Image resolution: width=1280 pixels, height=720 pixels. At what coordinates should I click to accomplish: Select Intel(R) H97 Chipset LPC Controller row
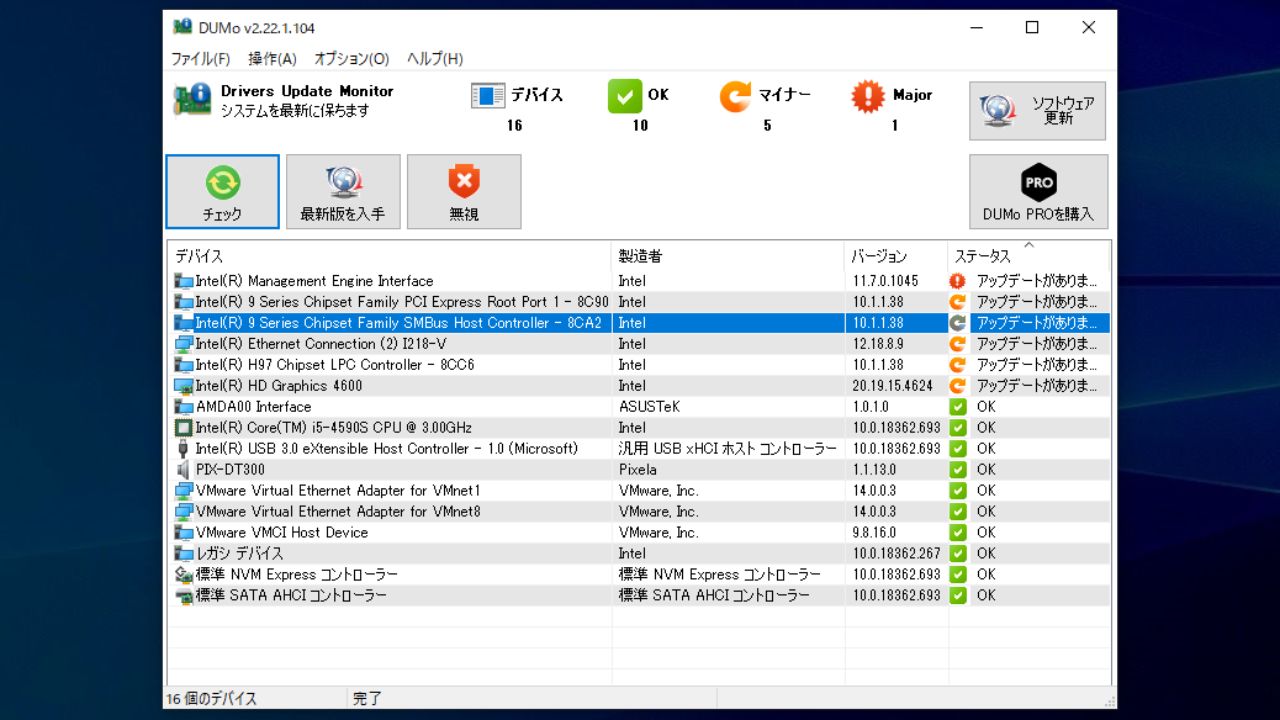point(639,365)
